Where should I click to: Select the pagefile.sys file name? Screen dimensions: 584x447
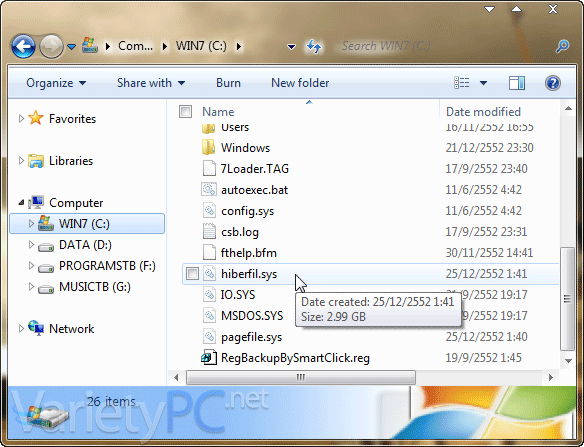(251, 337)
